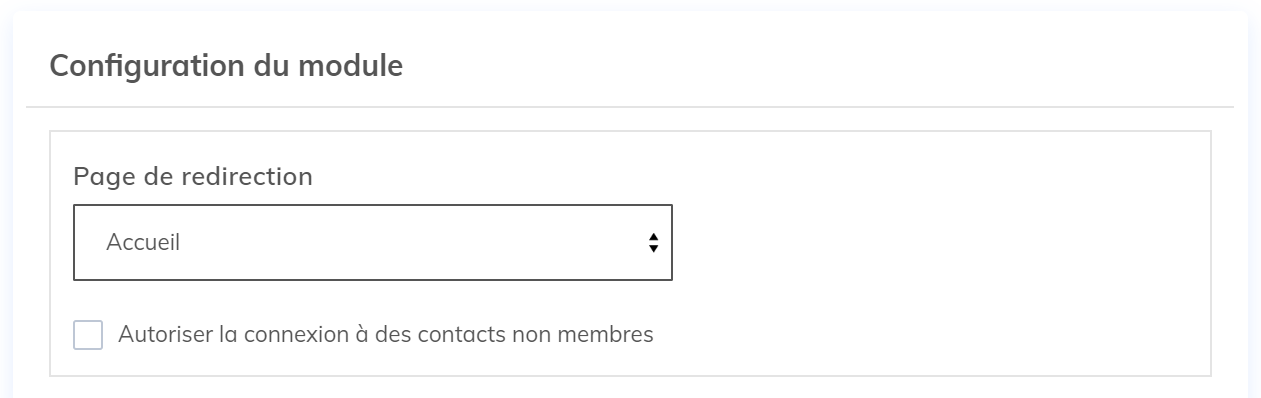
Task: Enable Autoriser la connexion checkbox
Action: [88, 335]
